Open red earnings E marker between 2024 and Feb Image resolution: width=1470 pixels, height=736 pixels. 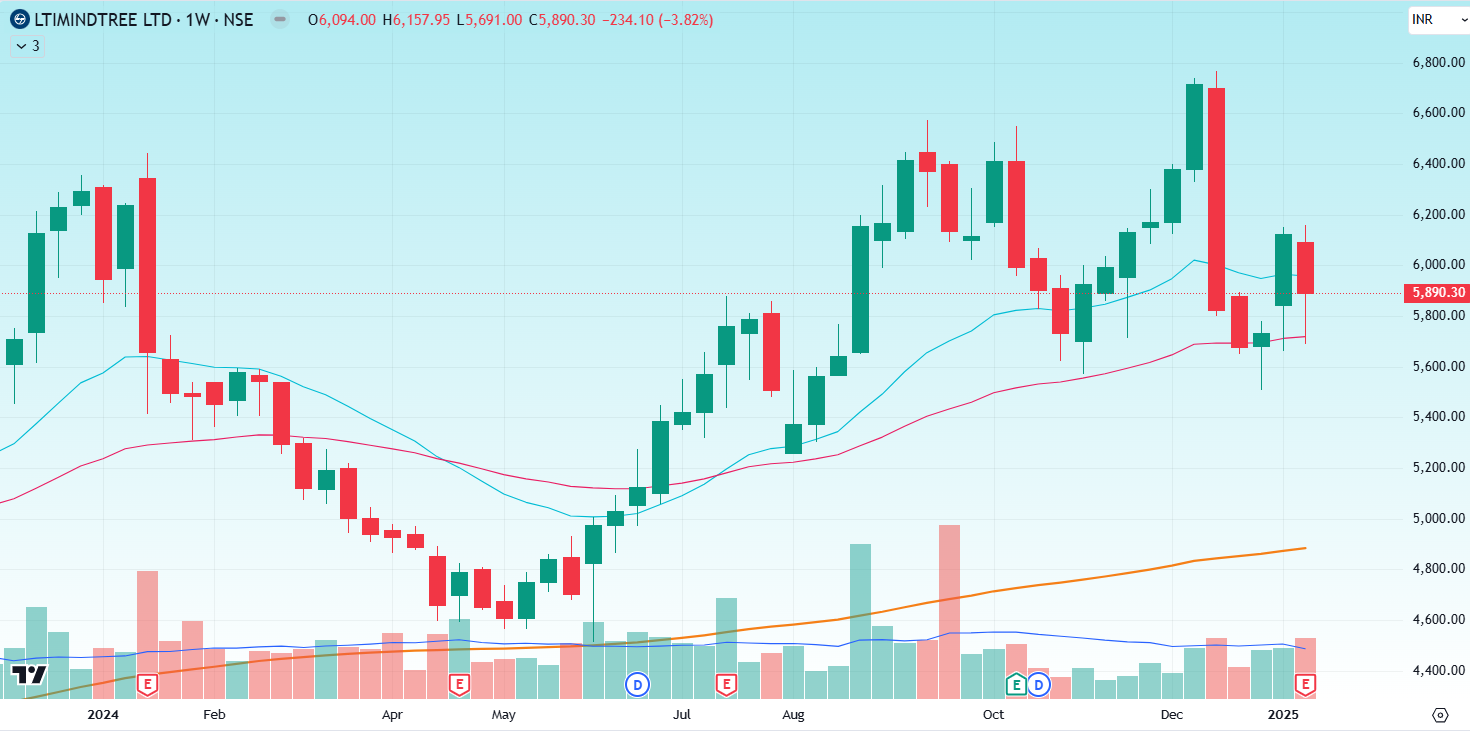click(x=147, y=685)
